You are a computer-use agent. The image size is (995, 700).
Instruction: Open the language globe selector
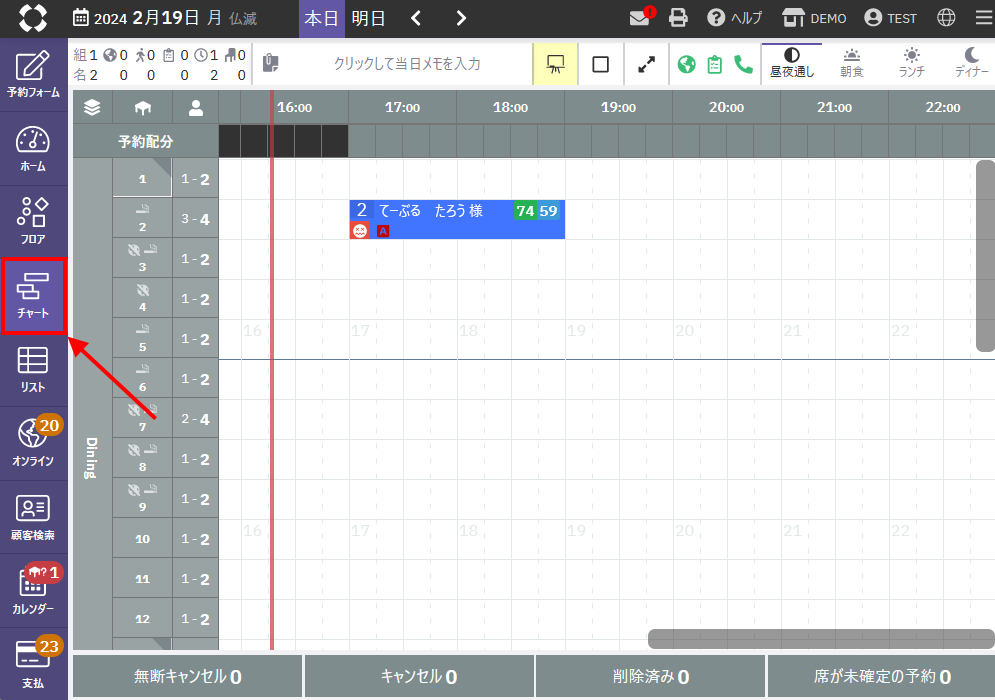[x=946, y=18]
